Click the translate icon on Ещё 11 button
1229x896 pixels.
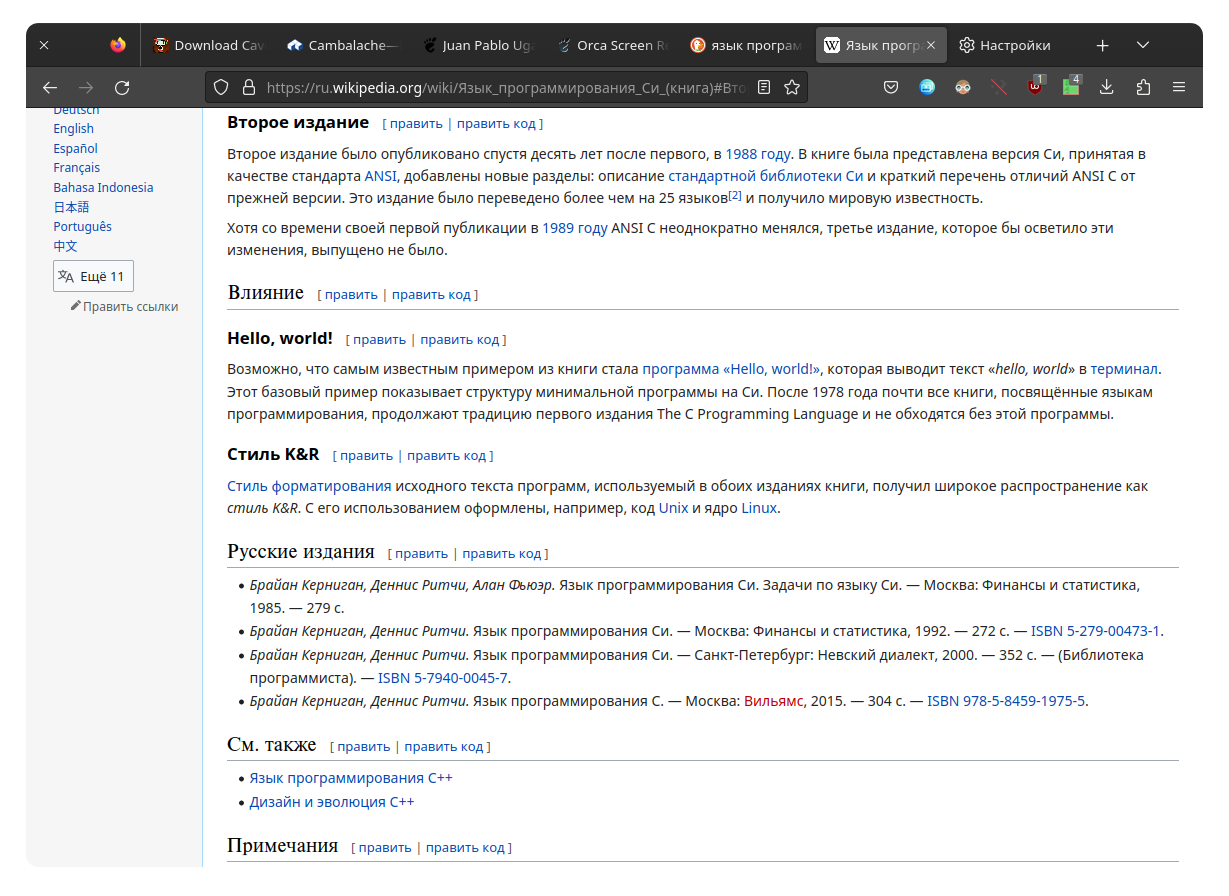click(x=66, y=277)
